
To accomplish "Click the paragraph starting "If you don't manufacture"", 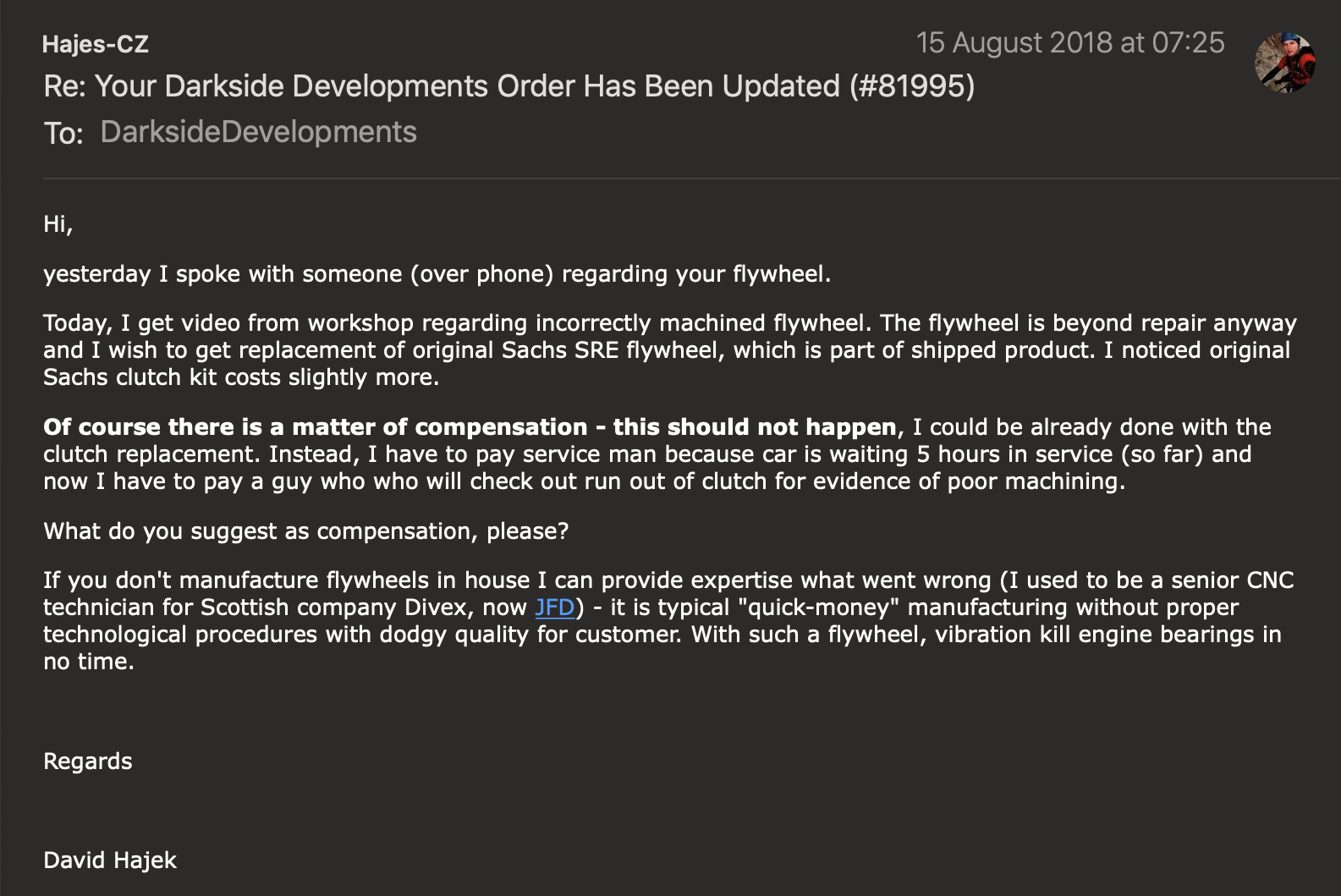I will point(668,621).
